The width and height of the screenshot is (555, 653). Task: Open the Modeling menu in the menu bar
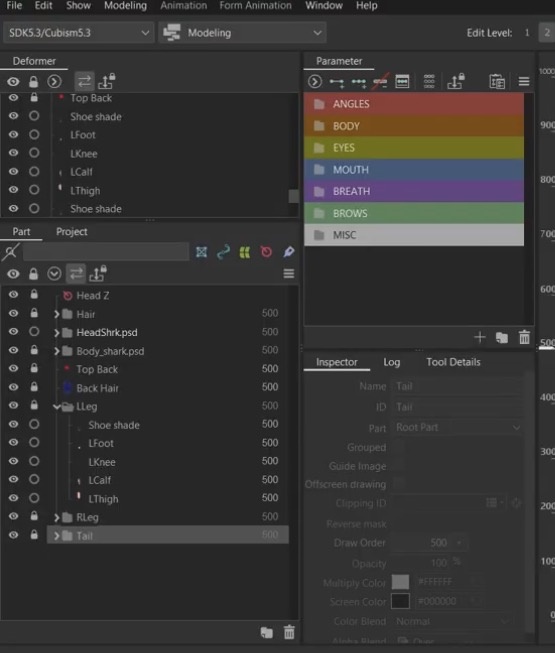[x=125, y=5]
